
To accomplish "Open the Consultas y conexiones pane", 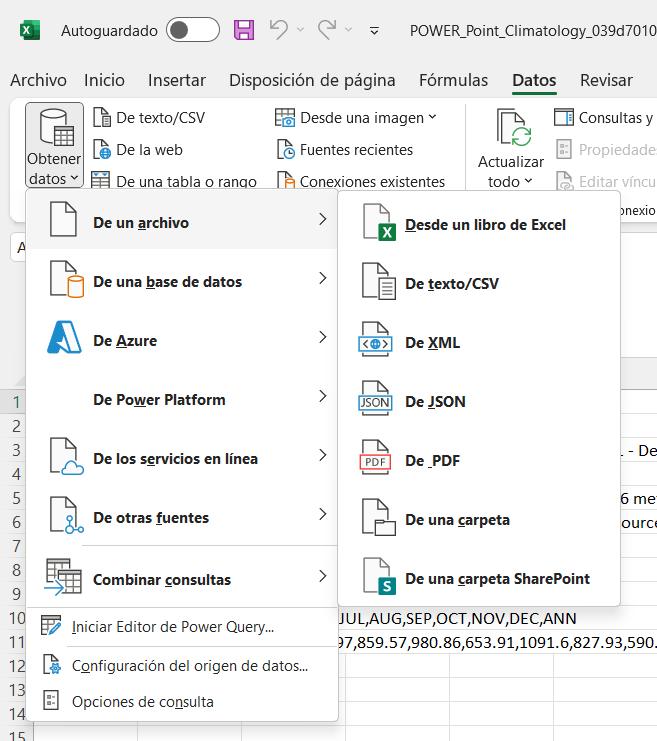I will click(605, 117).
